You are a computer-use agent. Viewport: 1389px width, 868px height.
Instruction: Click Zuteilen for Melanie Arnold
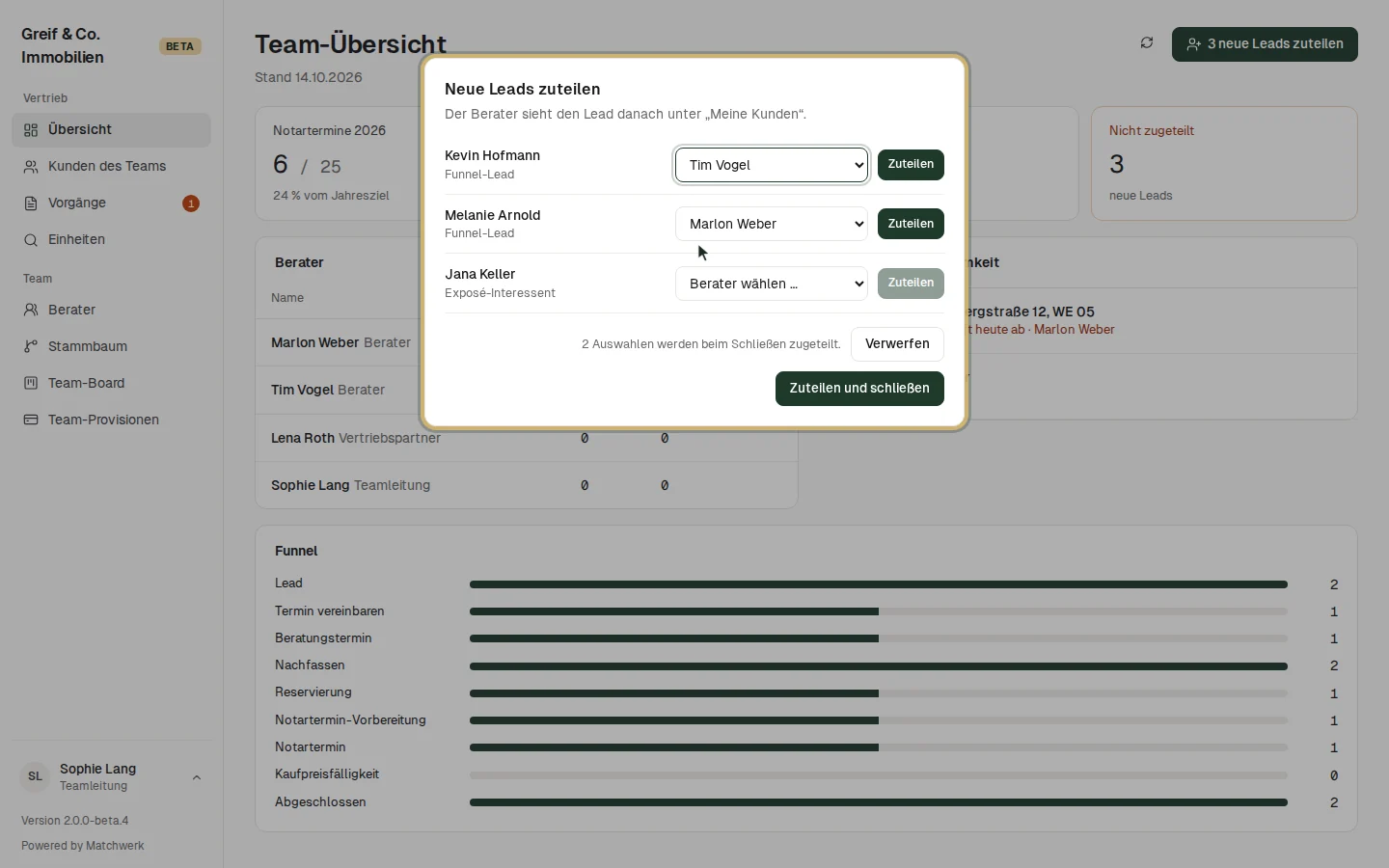[911, 224]
